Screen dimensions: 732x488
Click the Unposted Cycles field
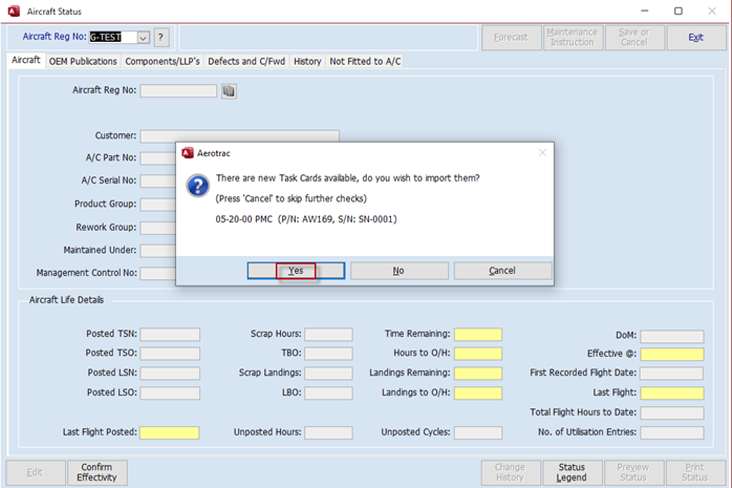click(x=478, y=433)
